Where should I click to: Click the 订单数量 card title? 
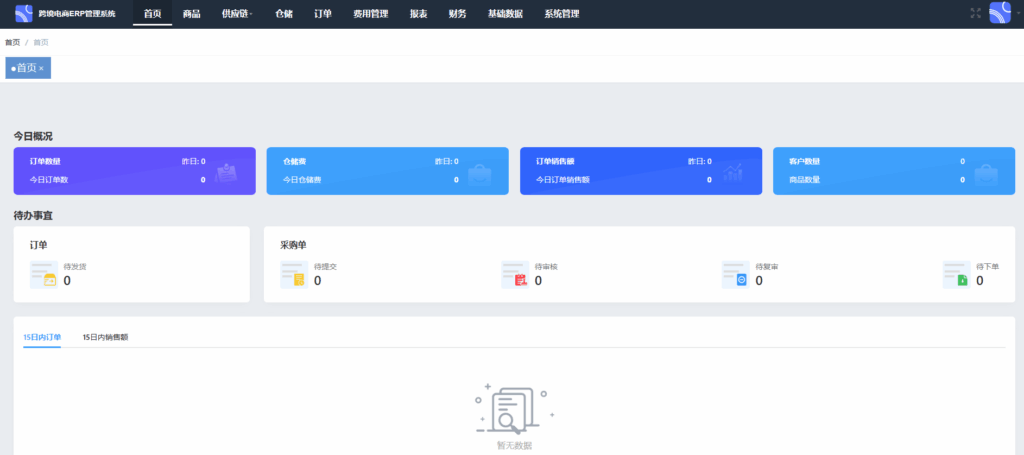point(45,161)
